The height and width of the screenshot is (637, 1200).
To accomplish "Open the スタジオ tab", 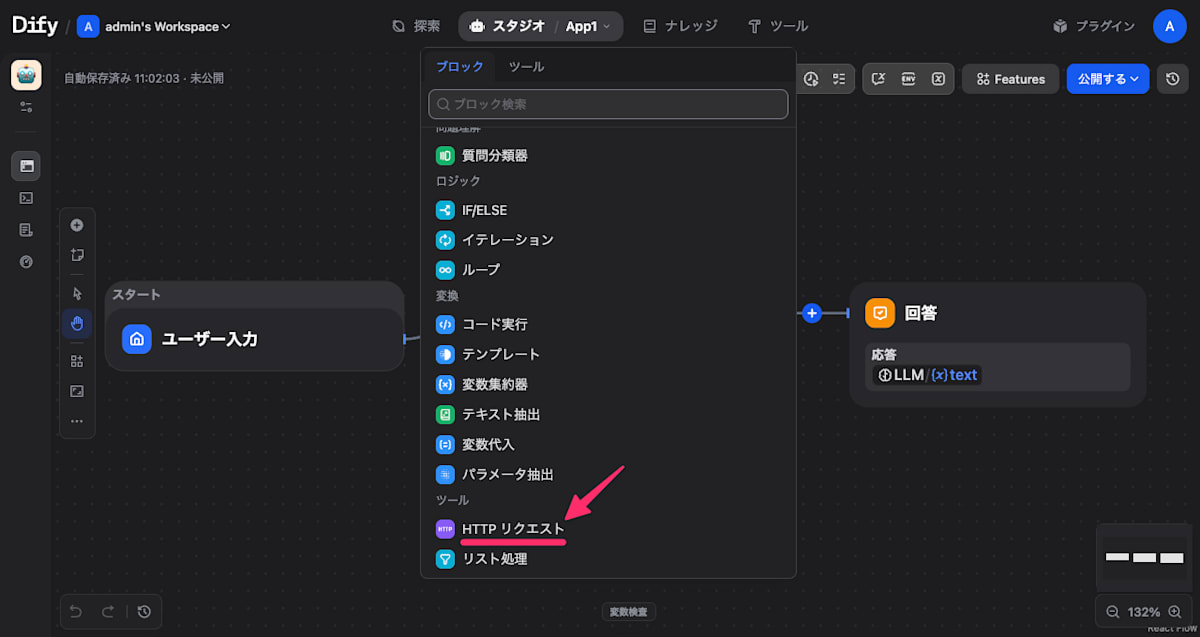I will [507, 26].
